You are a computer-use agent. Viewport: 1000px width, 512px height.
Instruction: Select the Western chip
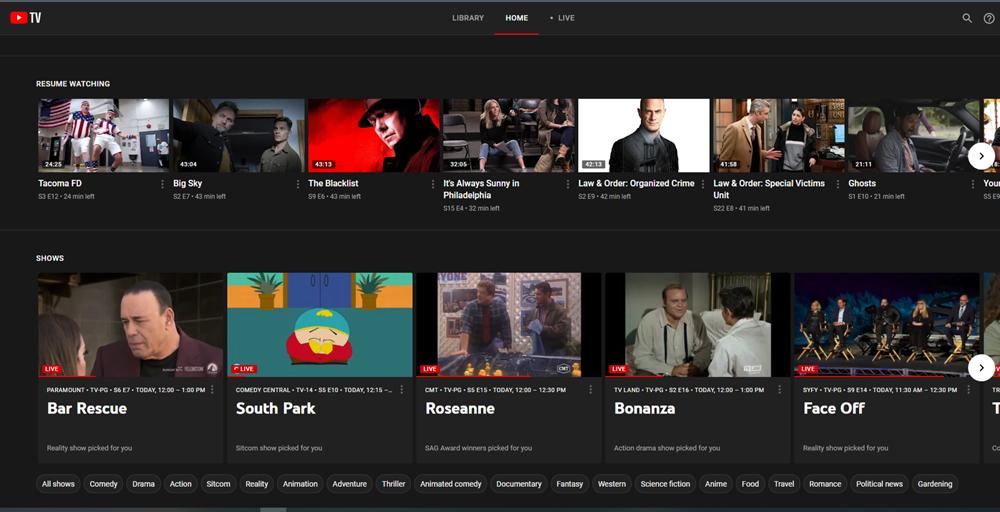coord(612,484)
